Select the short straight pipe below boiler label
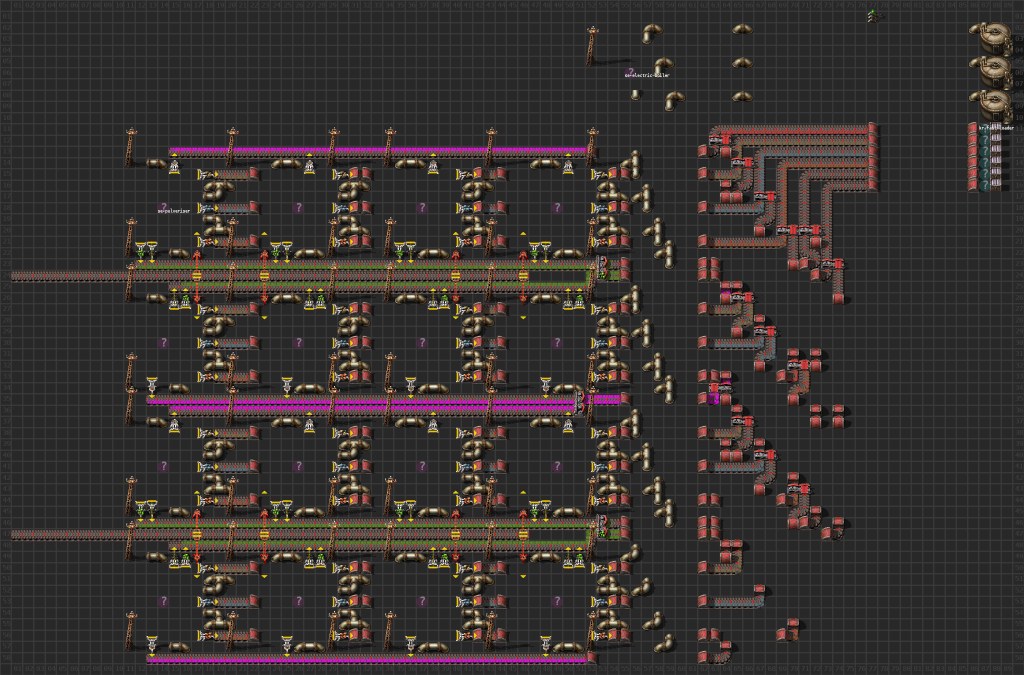This screenshot has height=675, width=1024. coord(634,94)
